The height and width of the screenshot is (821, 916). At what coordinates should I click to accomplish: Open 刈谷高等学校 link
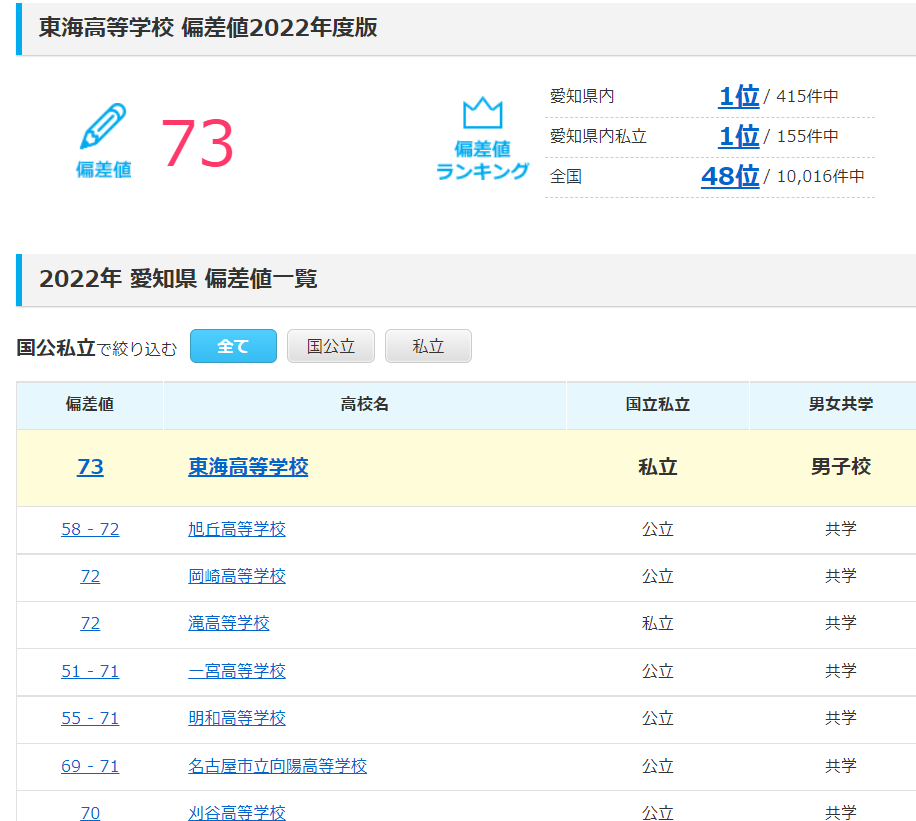(x=237, y=813)
